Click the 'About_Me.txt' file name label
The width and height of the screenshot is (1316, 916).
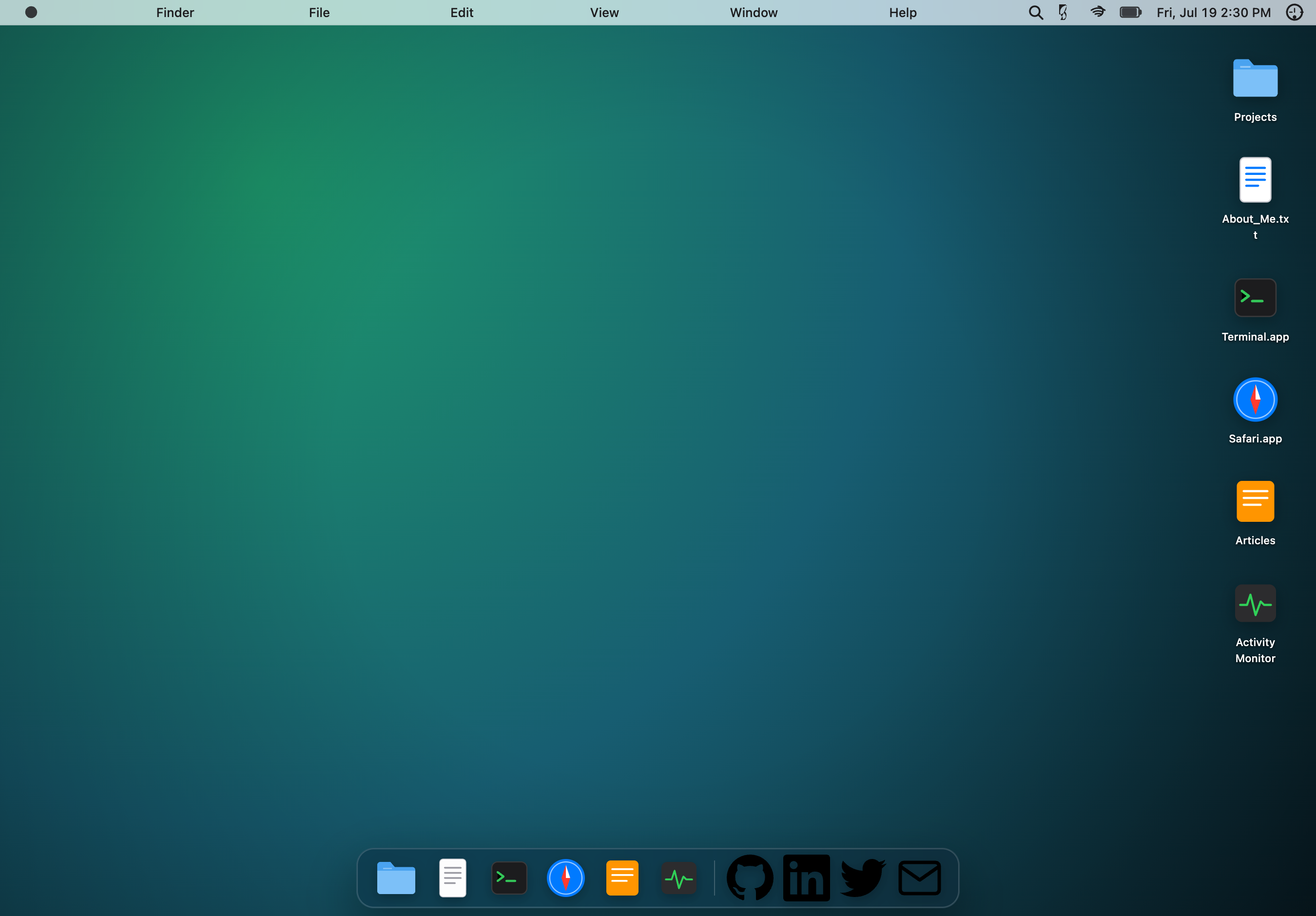point(1255,227)
